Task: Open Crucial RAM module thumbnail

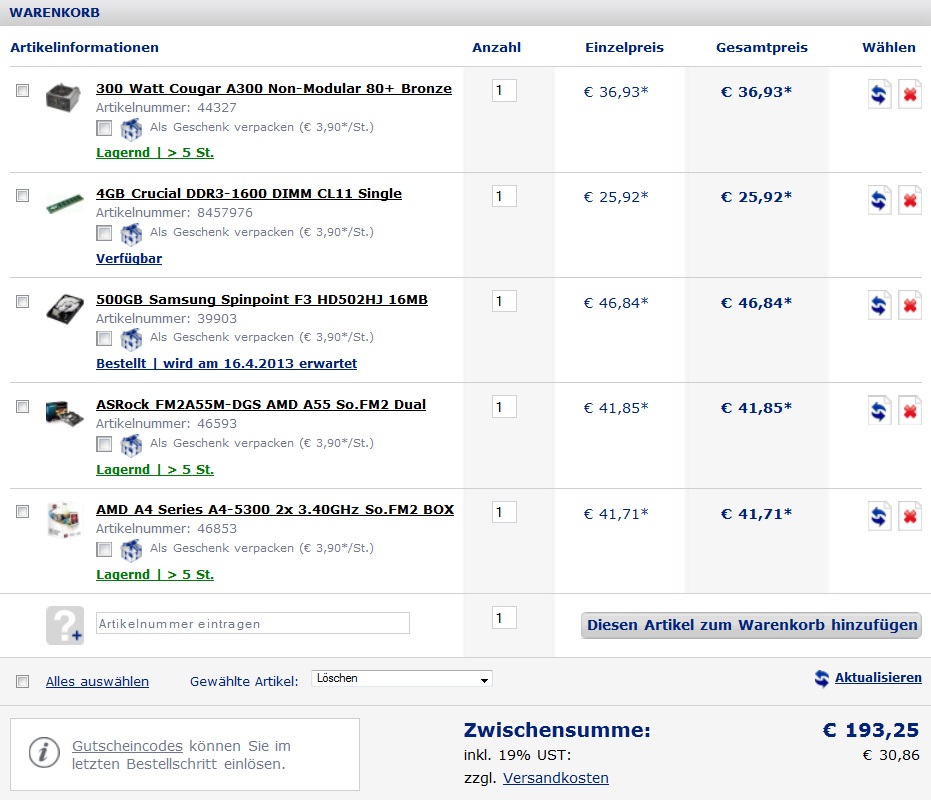Action: 65,204
